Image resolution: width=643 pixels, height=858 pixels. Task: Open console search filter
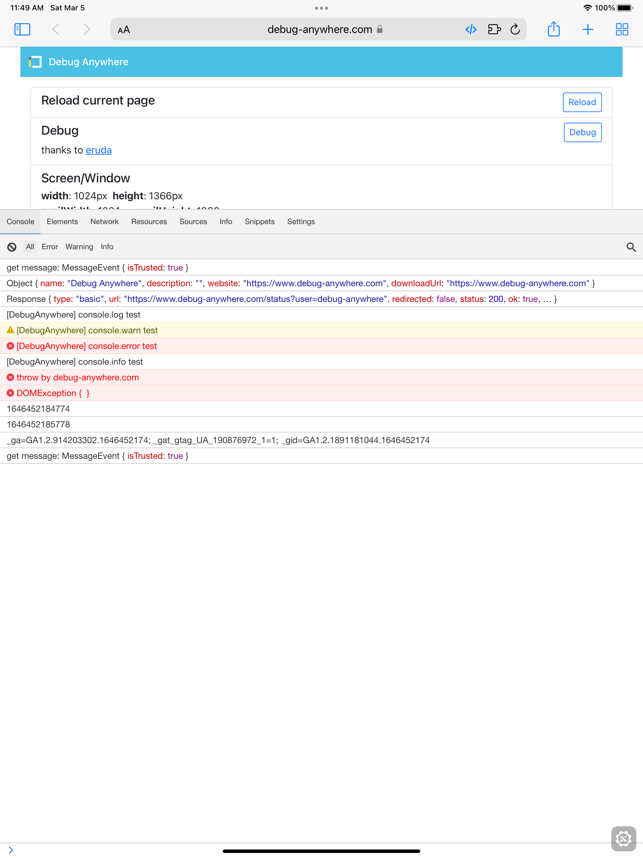point(631,247)
